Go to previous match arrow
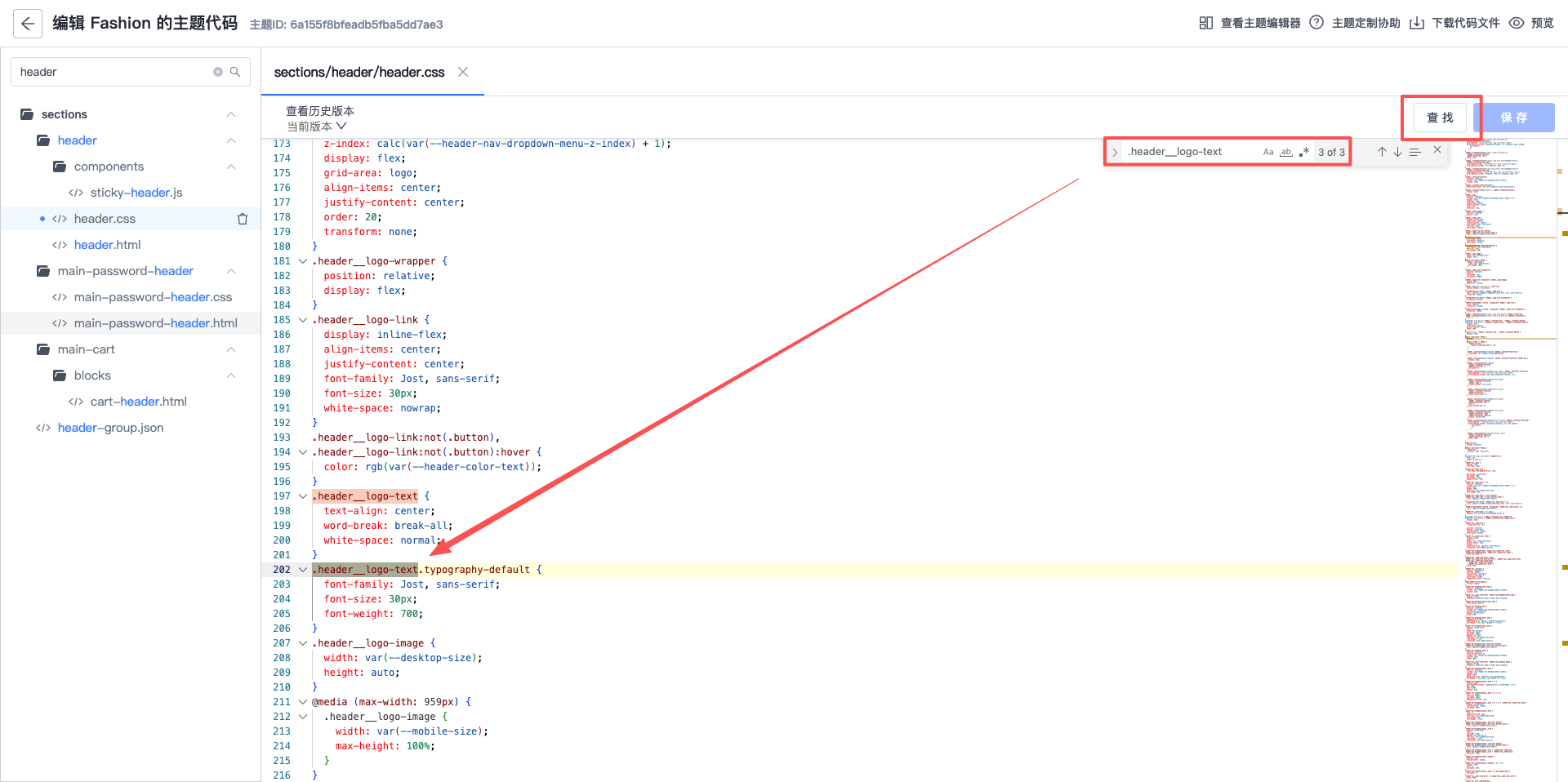The image size is (1568, 782). 1382,152
